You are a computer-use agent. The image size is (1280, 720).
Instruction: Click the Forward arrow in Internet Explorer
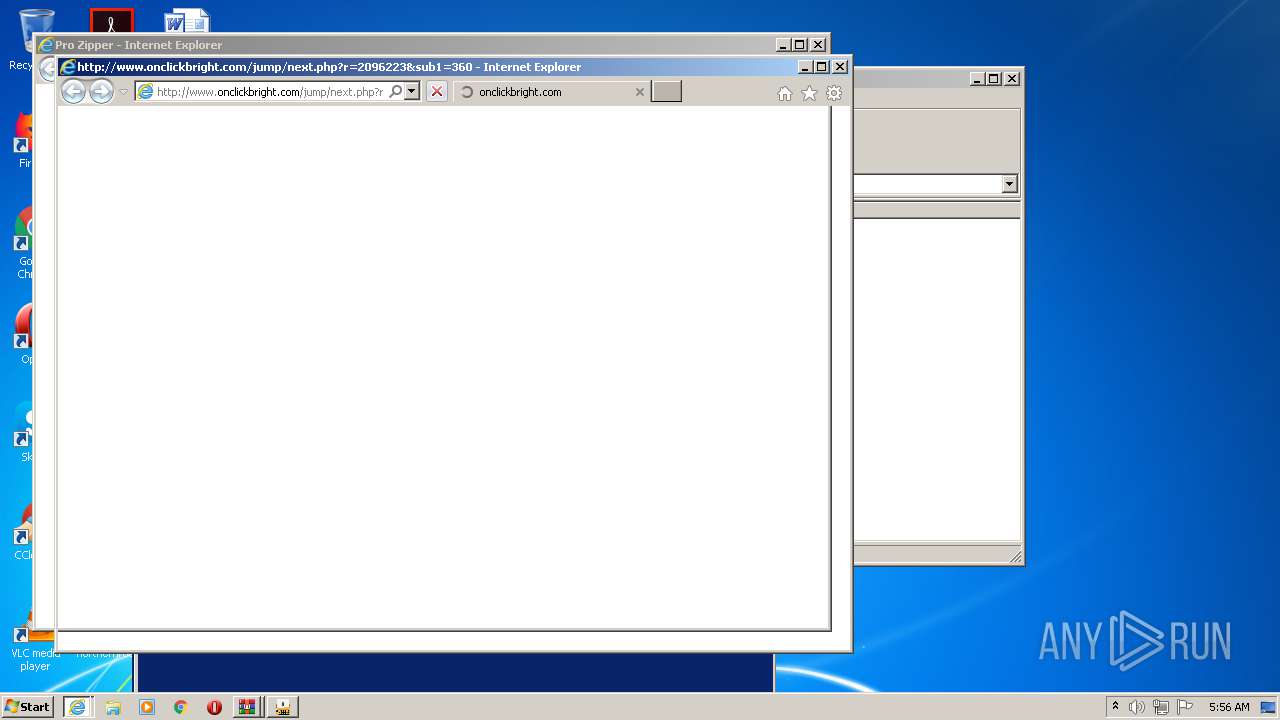[x=101, y=92]
